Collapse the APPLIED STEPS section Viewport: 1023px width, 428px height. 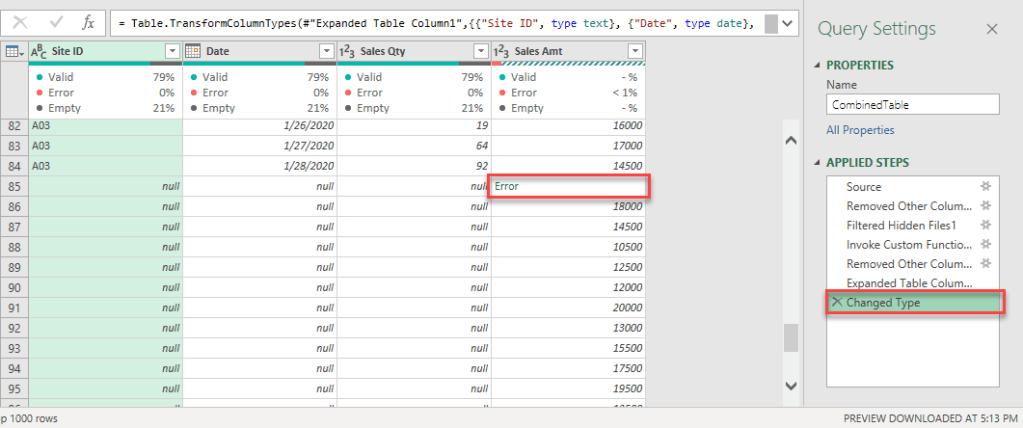click(x=818, y=162)
